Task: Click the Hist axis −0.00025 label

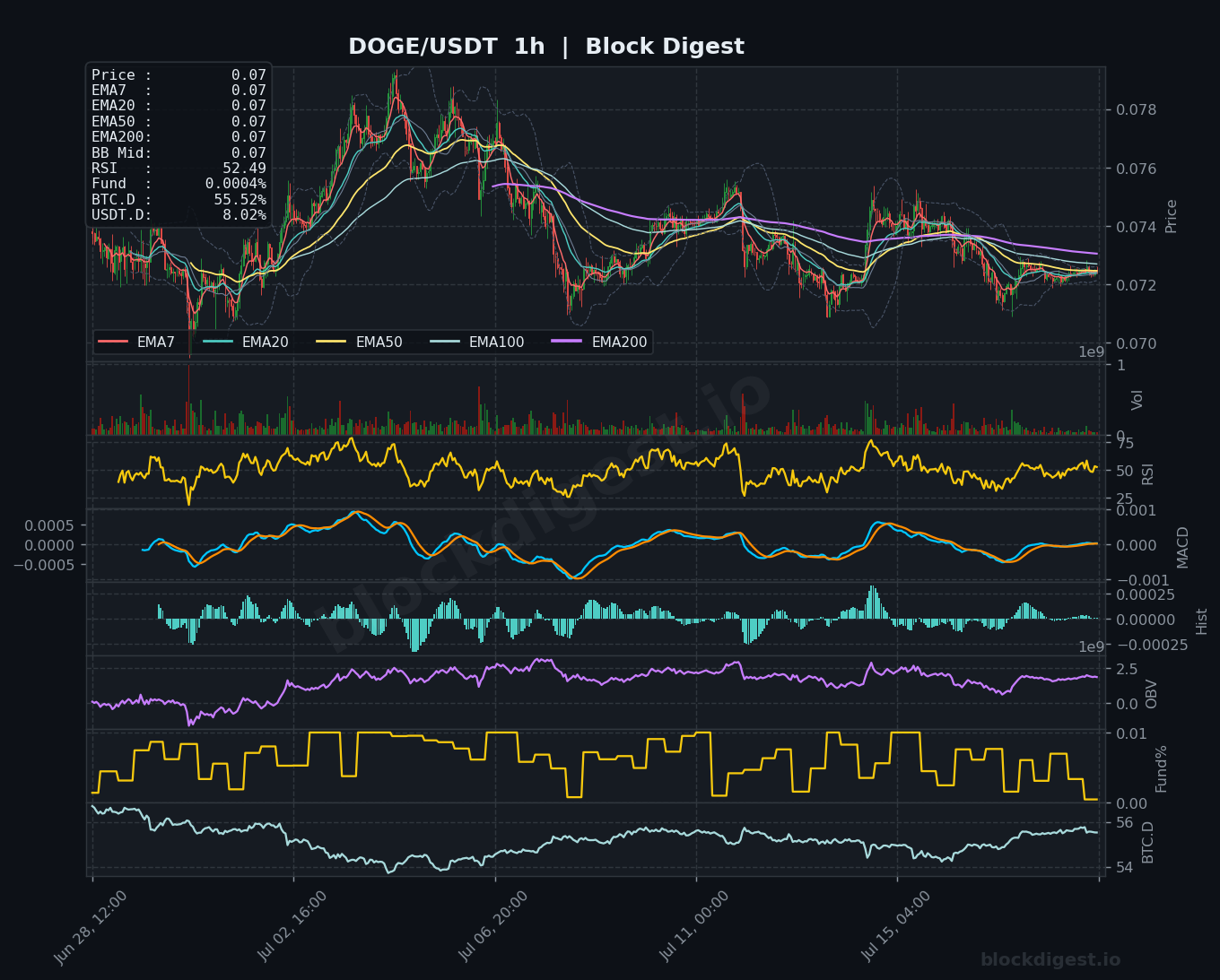Action: (1152, 645)
